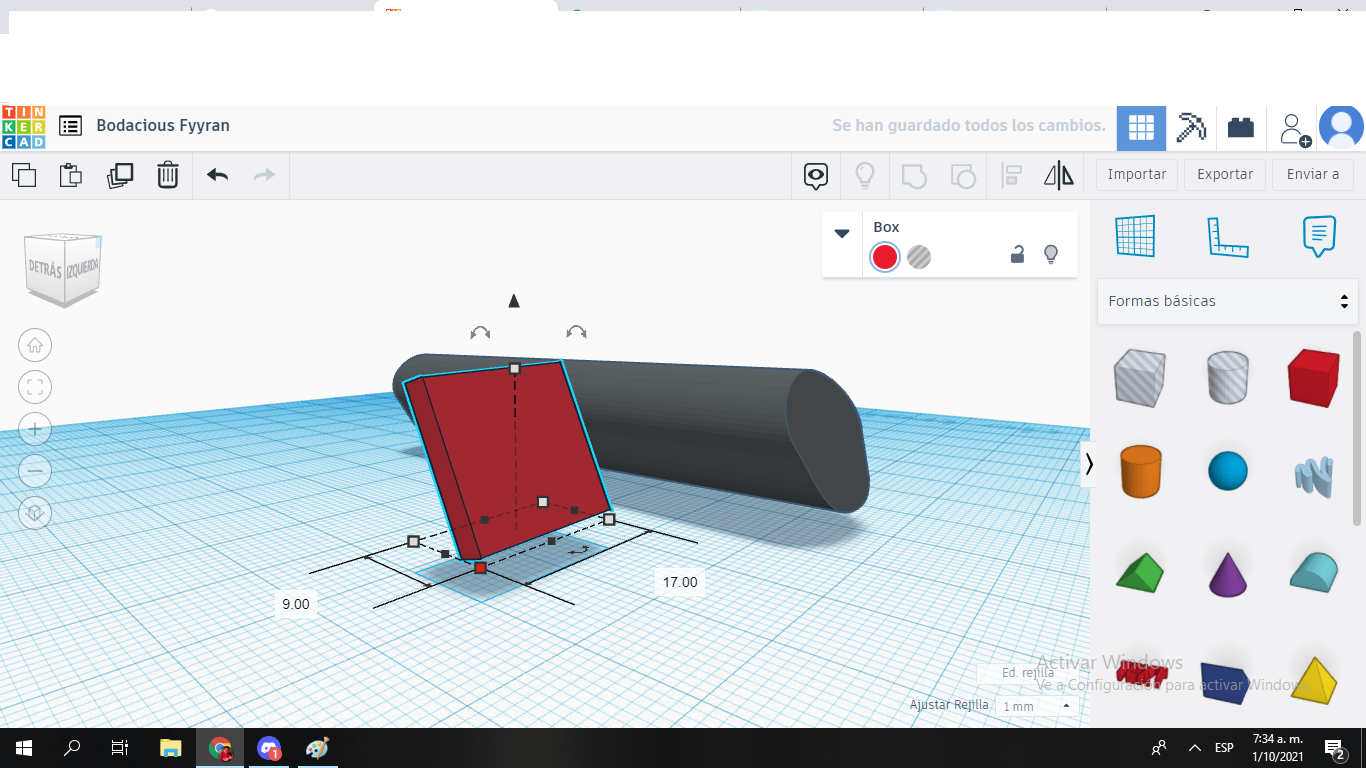Click the red corner handle of box
1366x768 pixels.
pos(480,568)
